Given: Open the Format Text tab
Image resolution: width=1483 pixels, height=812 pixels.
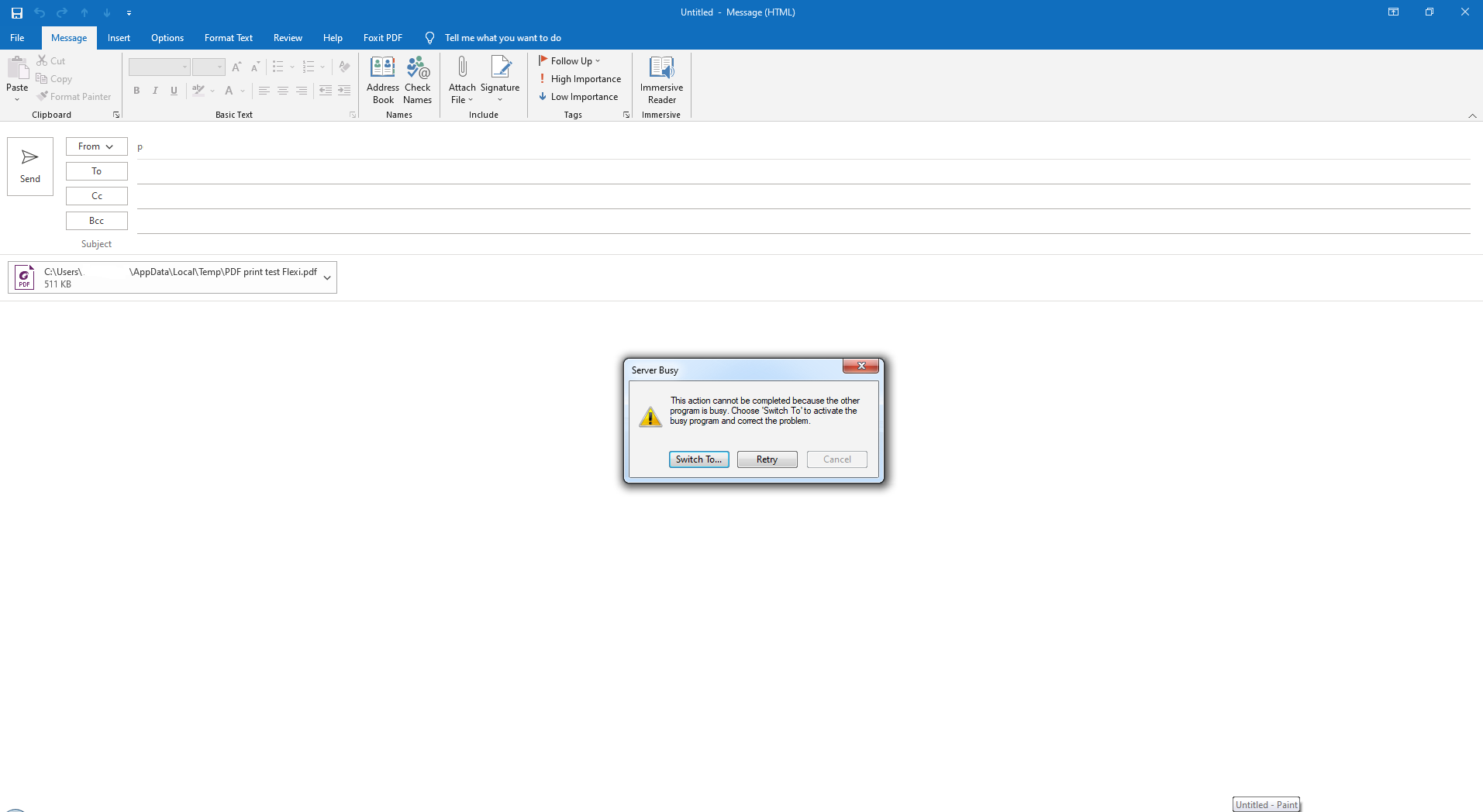Looking at the screenshot, I should tap(228, 38).
